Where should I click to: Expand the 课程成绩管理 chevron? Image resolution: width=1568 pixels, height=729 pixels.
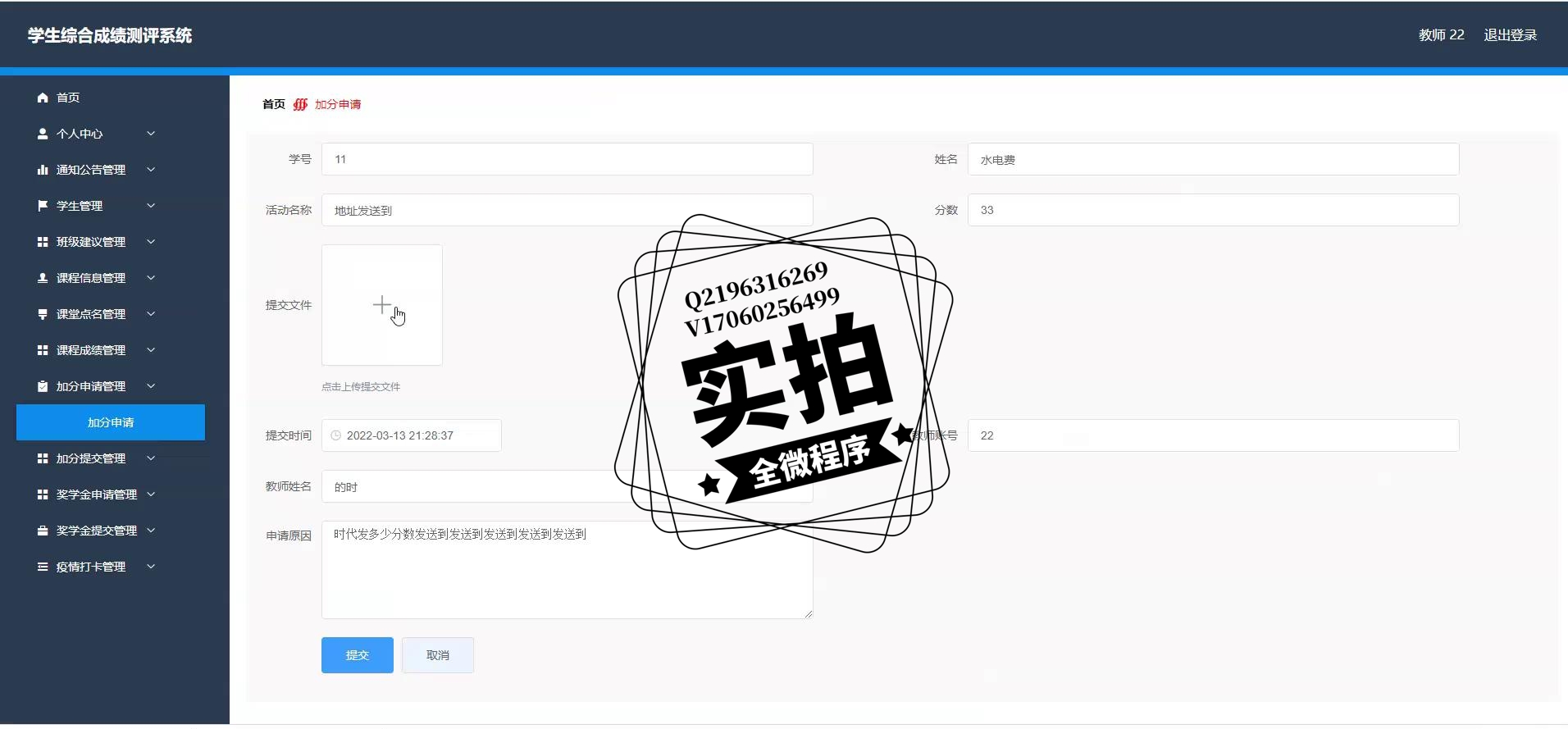(151, 350)
